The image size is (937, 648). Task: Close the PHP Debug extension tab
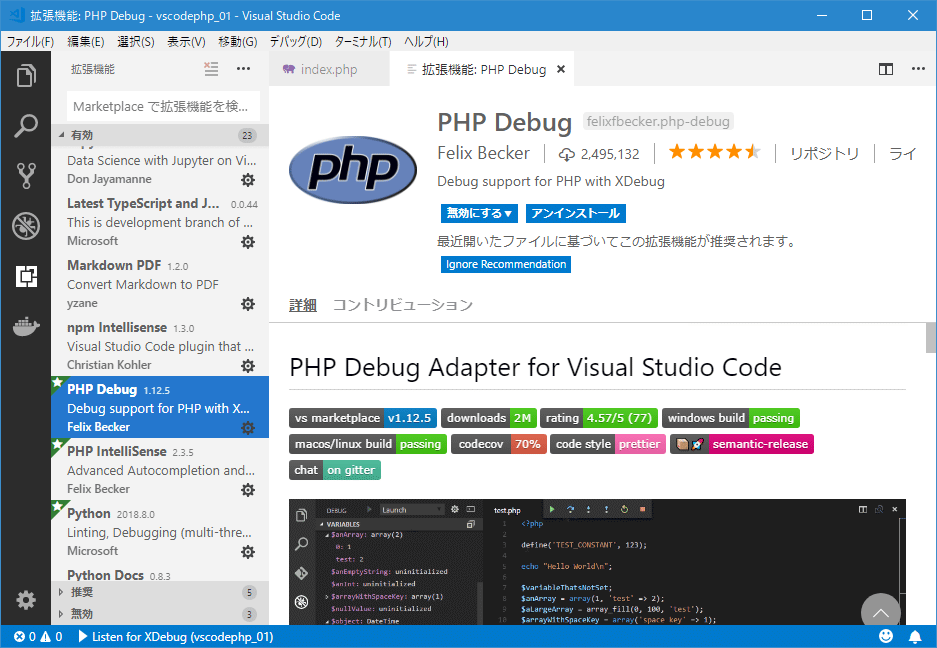click(561, 69)
